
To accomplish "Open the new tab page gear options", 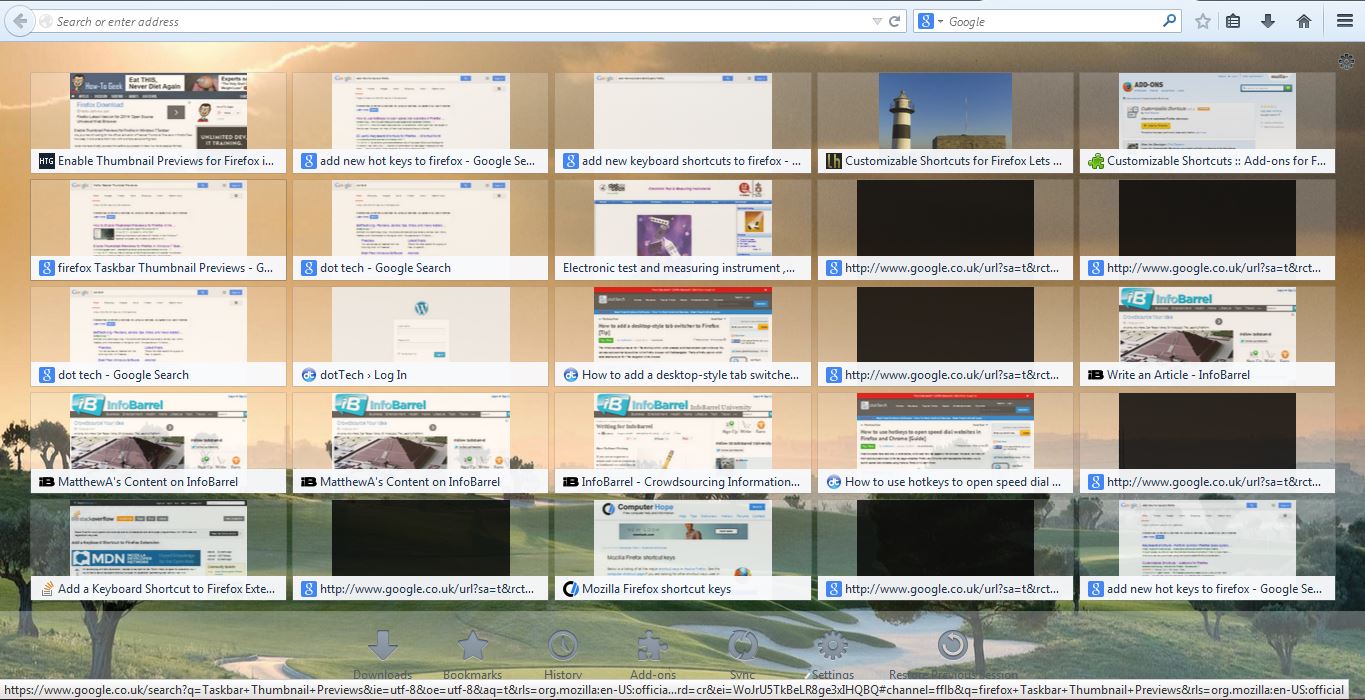I will point(1346,62).
